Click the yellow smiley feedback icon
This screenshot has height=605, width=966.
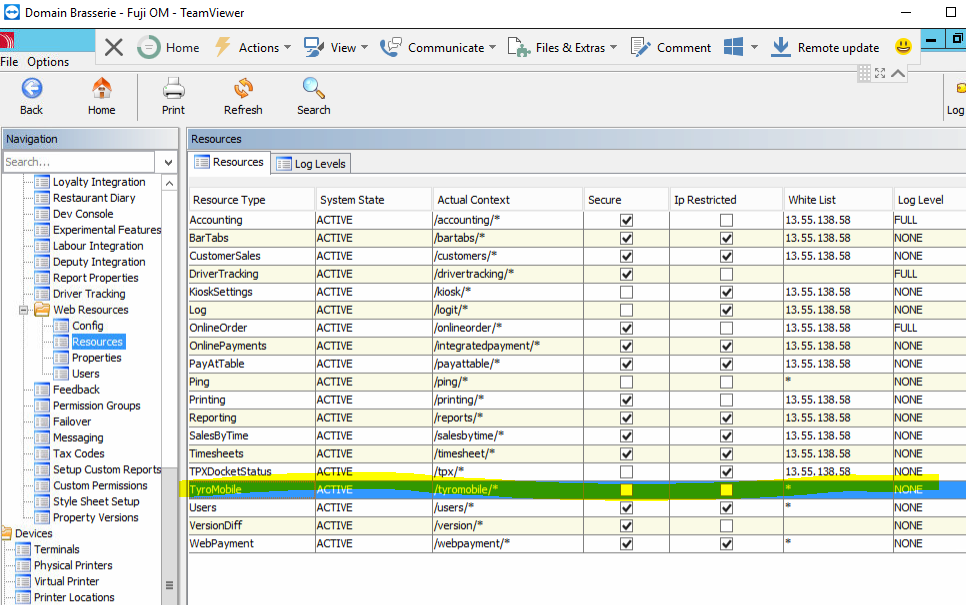click(901, 46)
